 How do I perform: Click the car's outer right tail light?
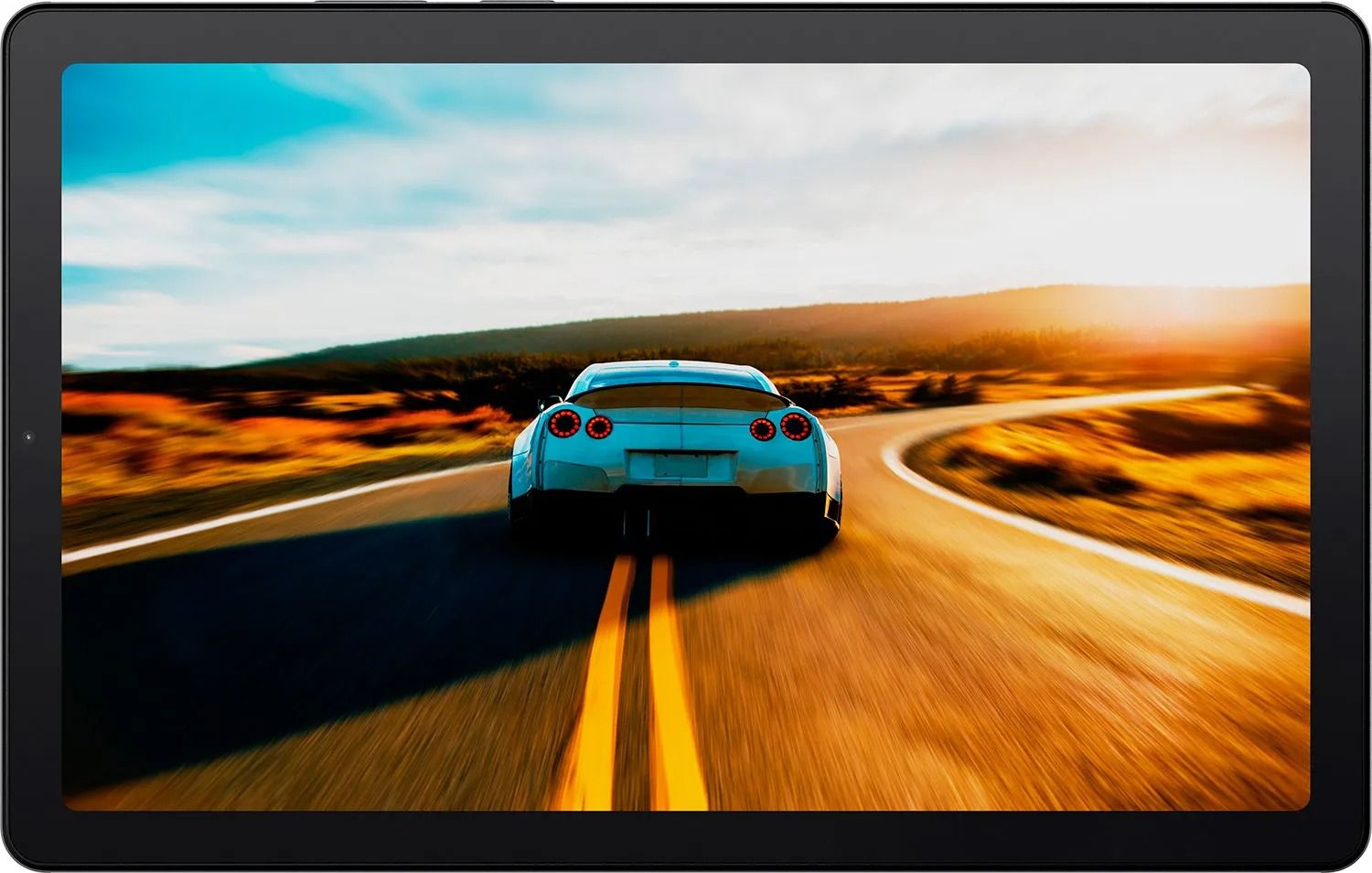coord(795,426)
